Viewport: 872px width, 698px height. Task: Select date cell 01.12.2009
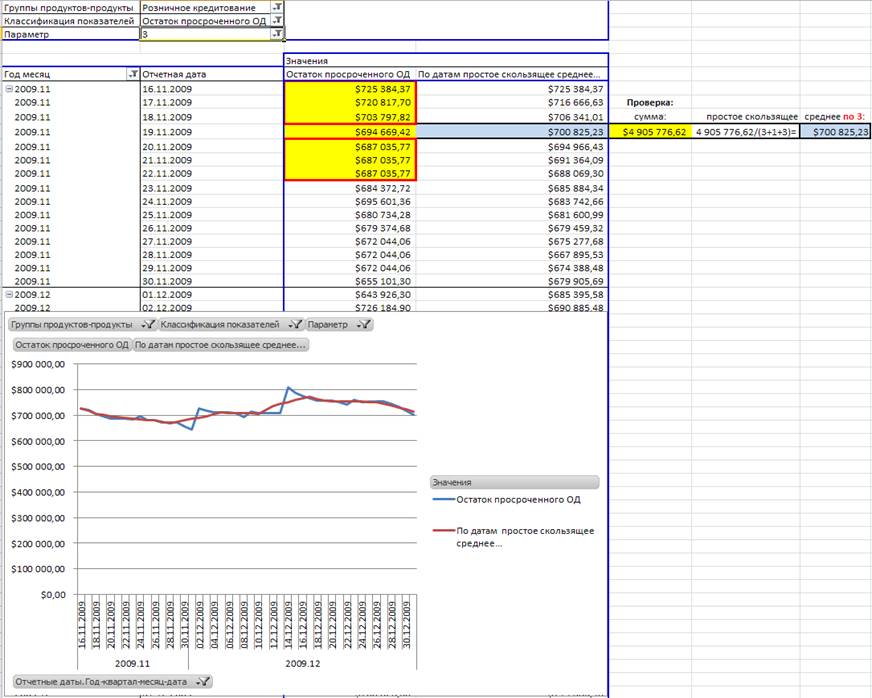click(x=211, y=295)
